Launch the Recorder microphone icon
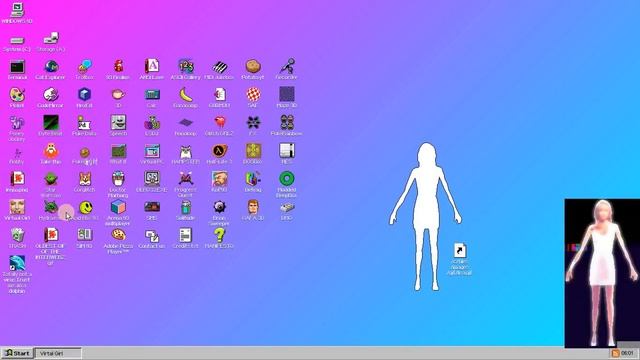Screen dimensions: 640x360 pyautogui.click(x=287, y=66)
